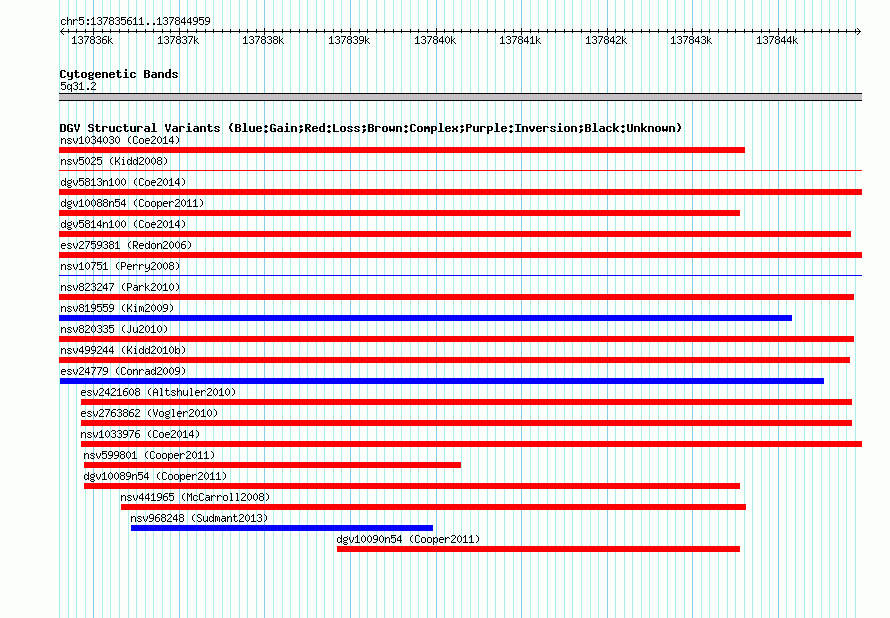Click the chr5:137835611..137844959 region label
The image size is (890, 618).
point(135,21)
